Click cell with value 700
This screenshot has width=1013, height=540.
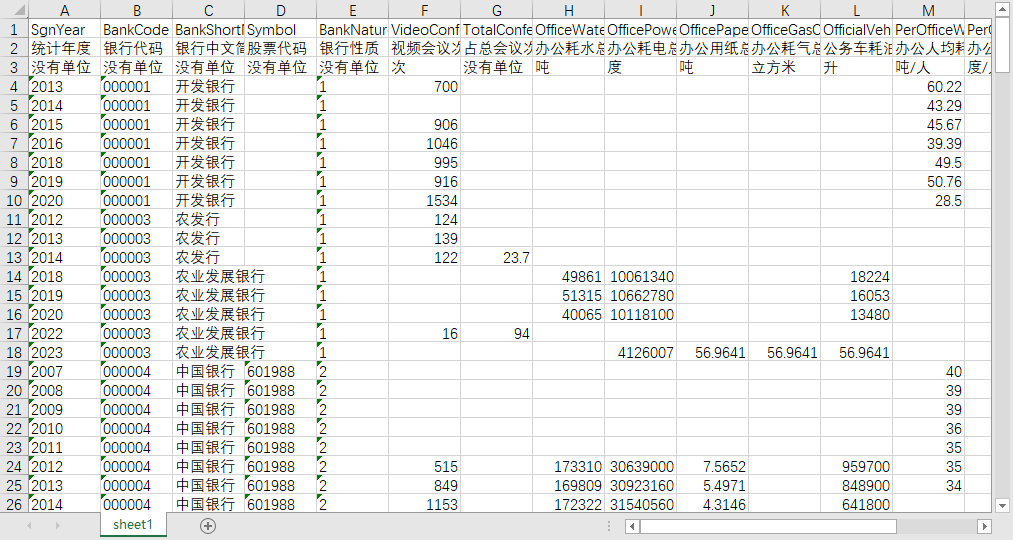[424, 86]
